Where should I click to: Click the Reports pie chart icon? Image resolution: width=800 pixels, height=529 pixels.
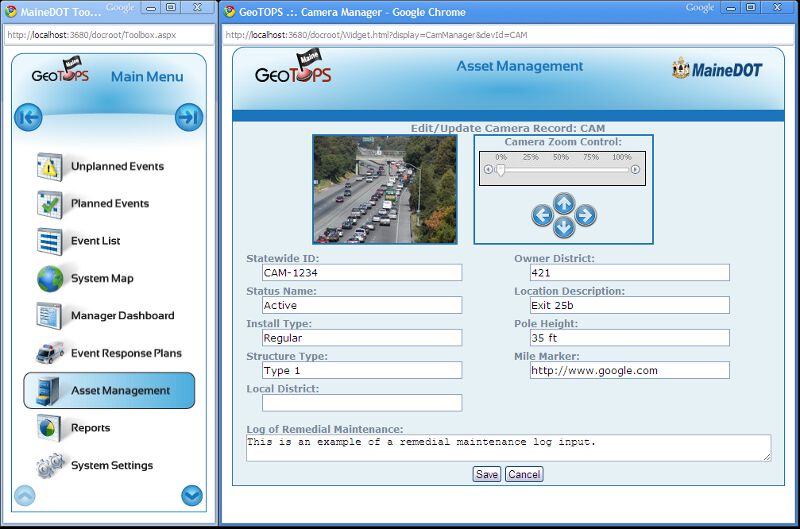point(49,428)
